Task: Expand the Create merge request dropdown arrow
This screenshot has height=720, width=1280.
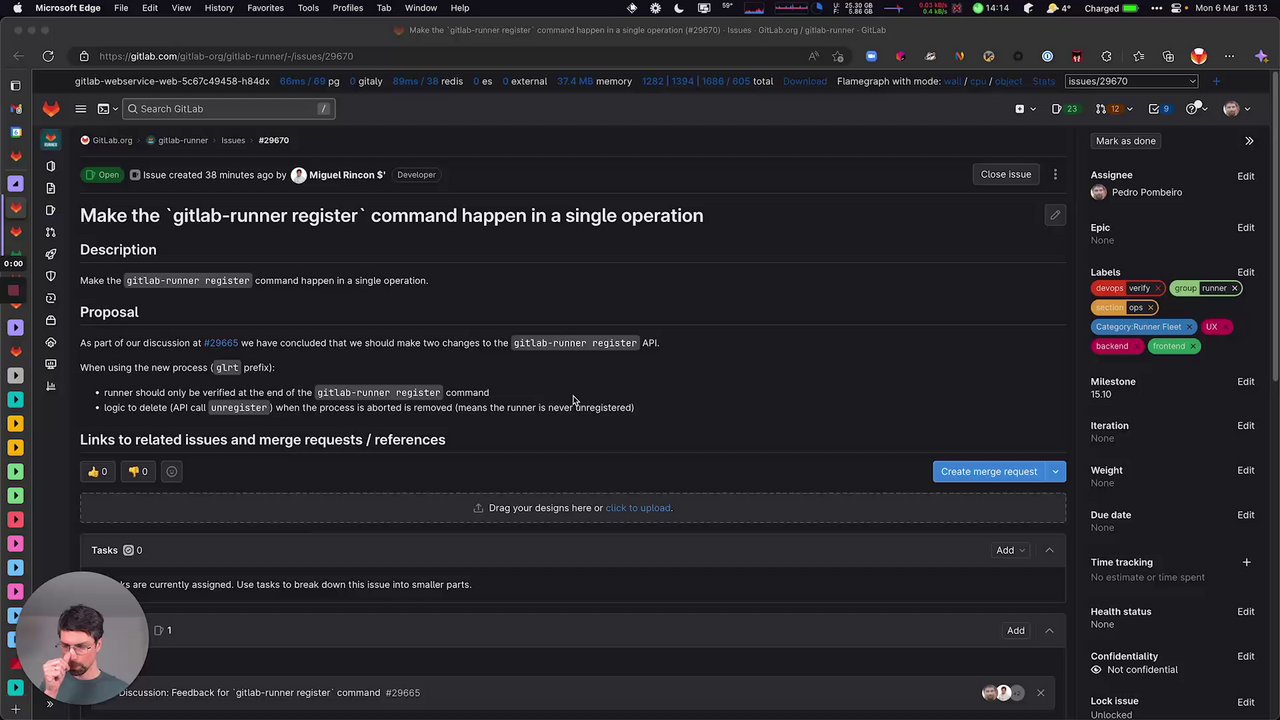Action: tap(1055, 471)
